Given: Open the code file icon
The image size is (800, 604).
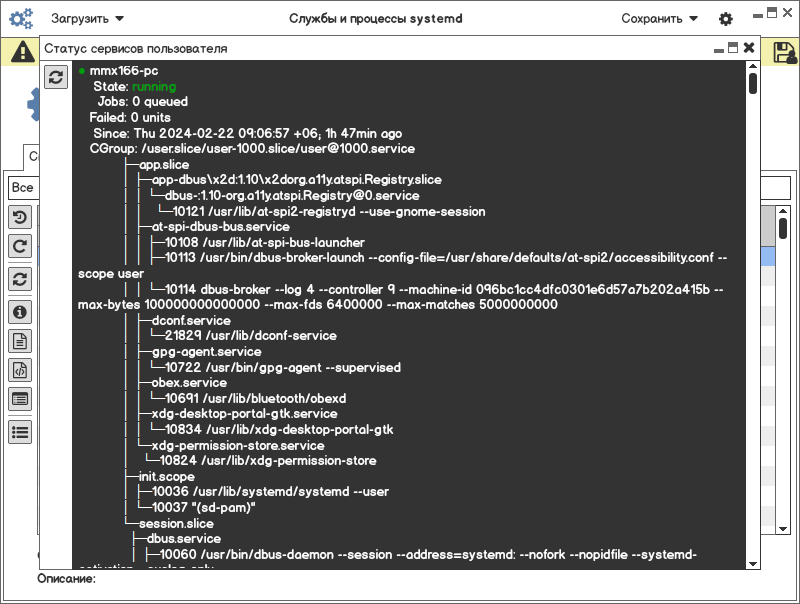Looking at the screenshot, I should tap(20, 370).
